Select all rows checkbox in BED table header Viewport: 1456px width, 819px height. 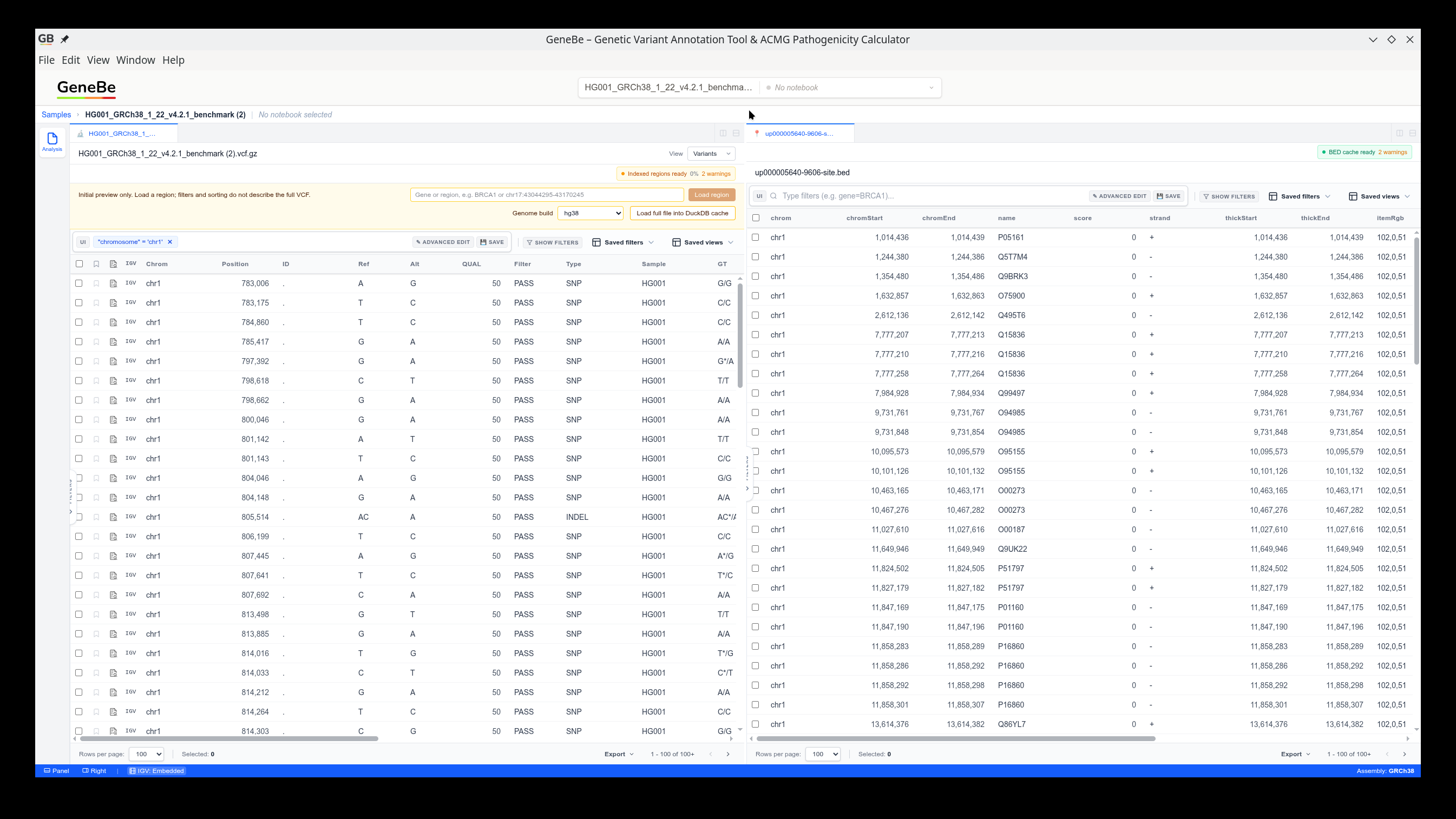756,218
